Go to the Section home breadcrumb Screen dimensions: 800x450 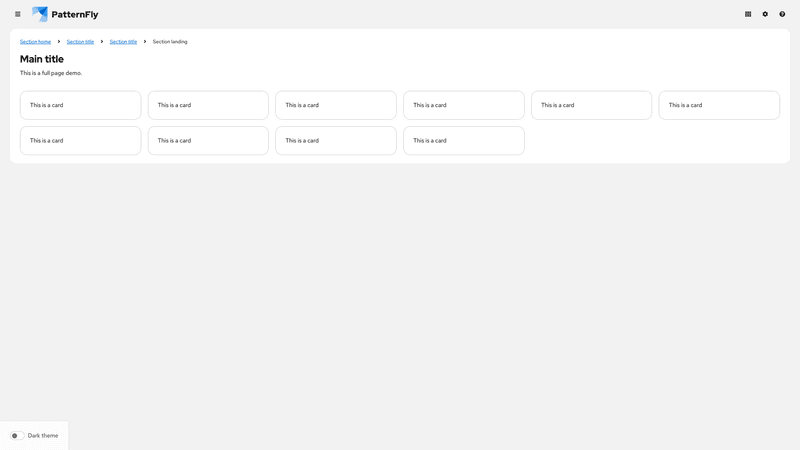pos(35,42)
